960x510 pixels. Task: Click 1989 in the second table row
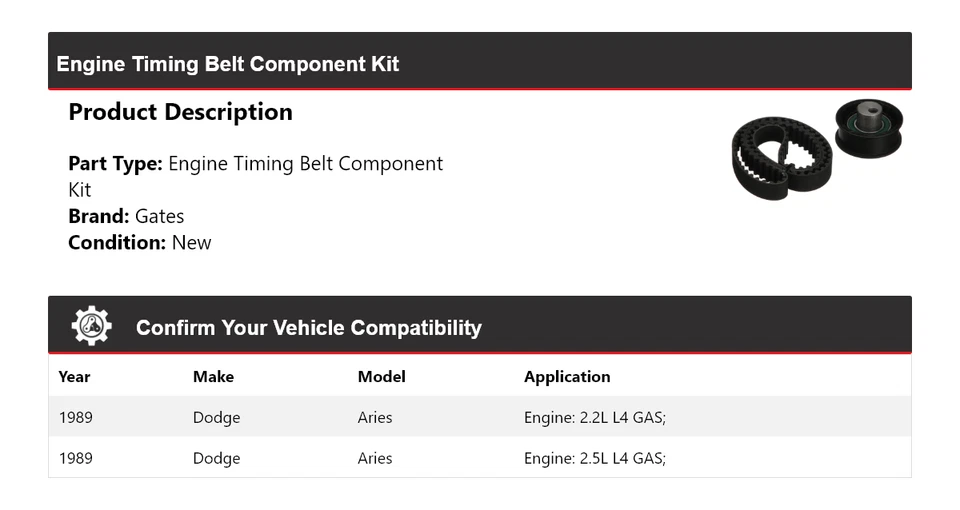coord(75,458)
